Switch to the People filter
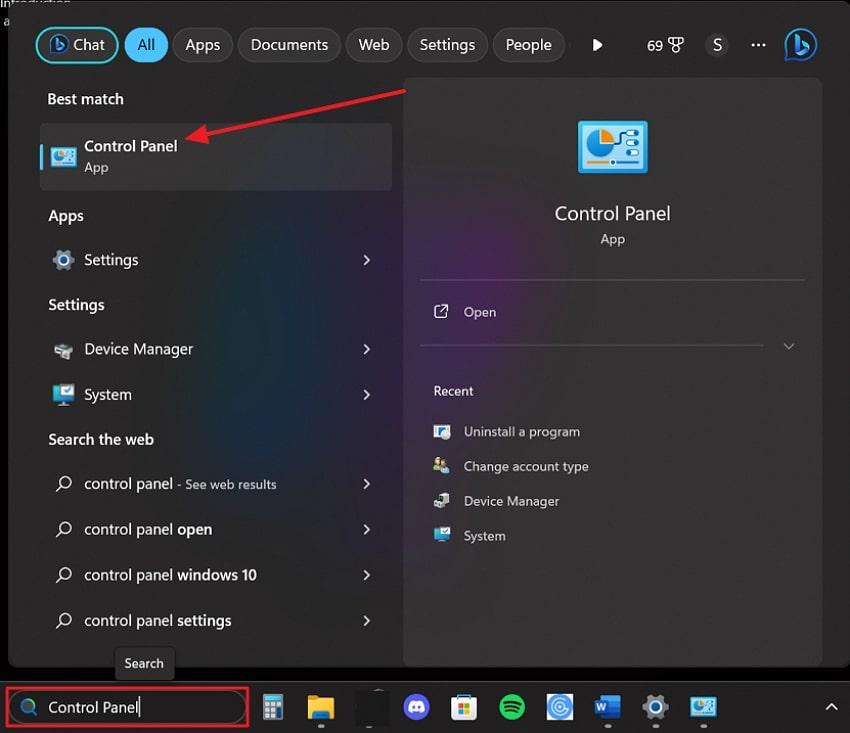 click(529, 45)
